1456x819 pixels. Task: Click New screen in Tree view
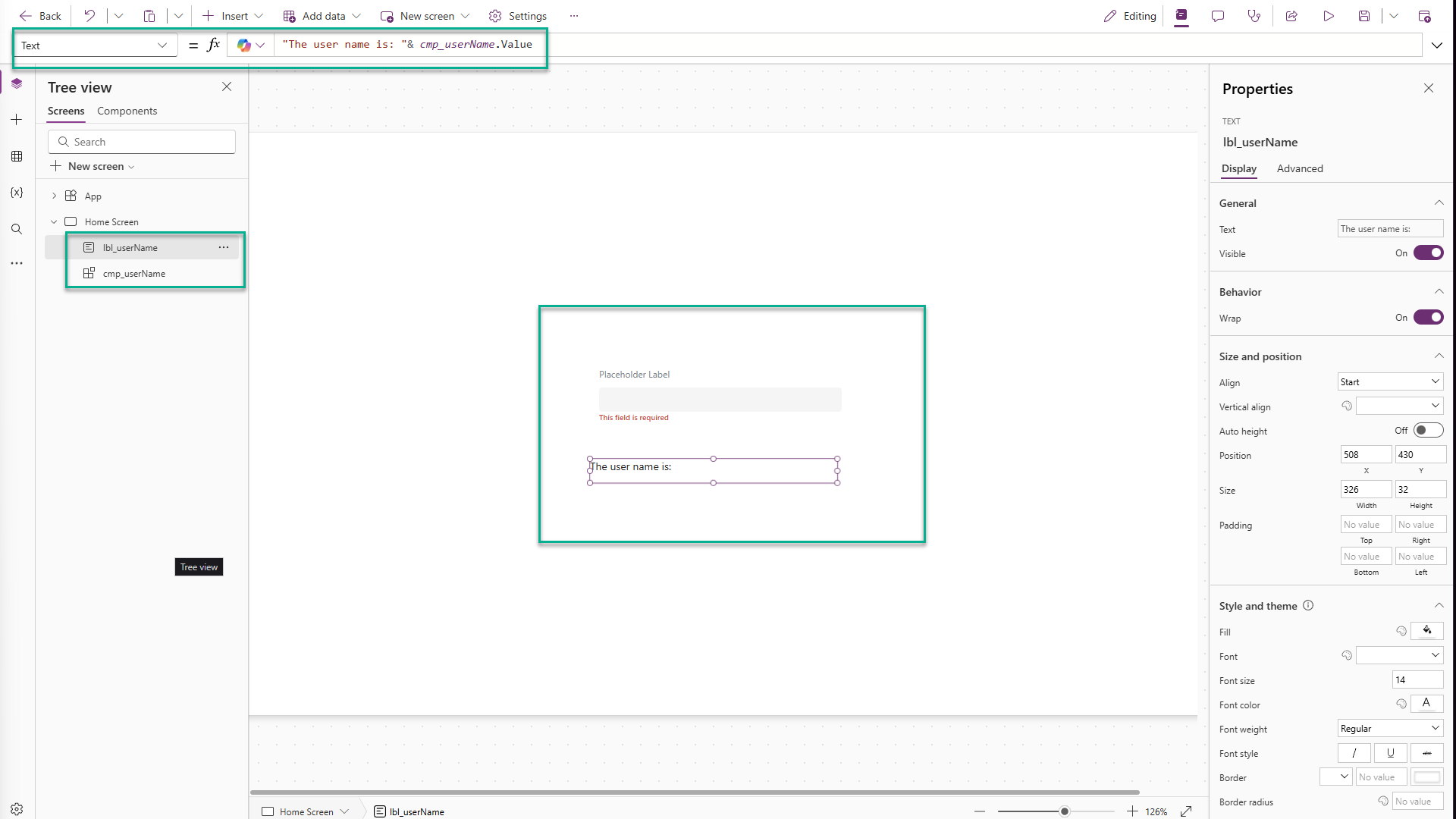pos(93,166)
